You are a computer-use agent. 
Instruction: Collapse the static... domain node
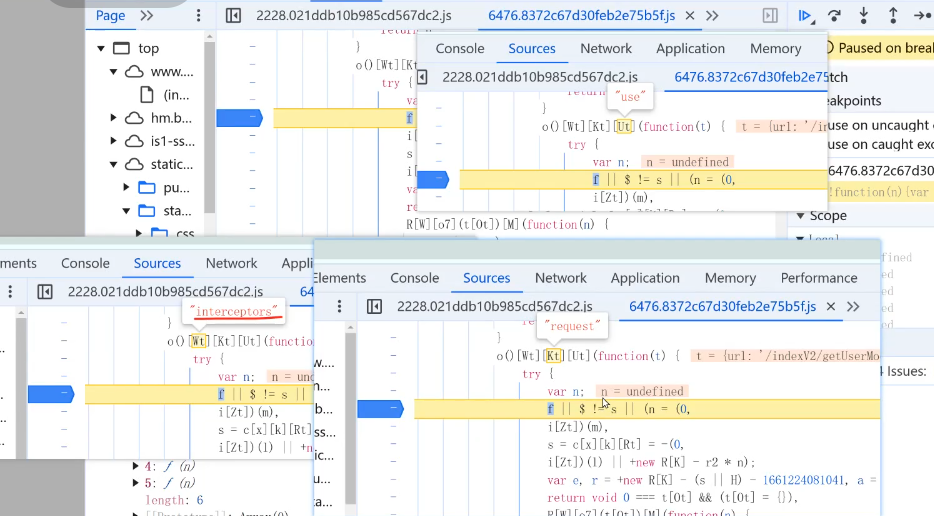pyautogui.click(x=113, y=164)
